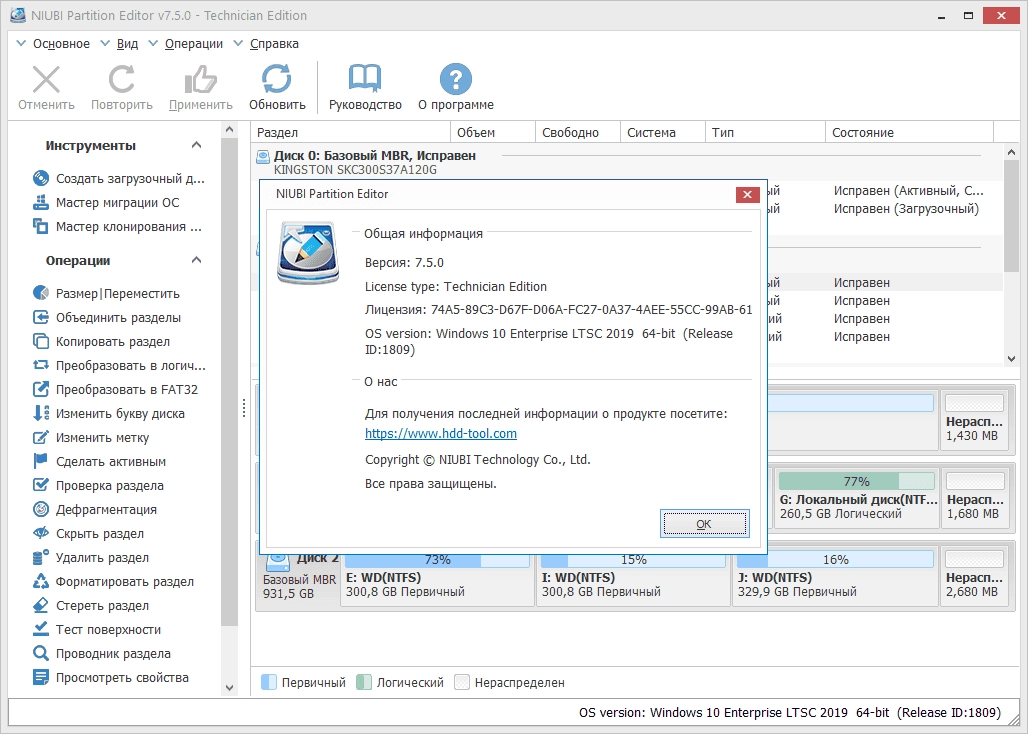Screen dimensions: 1028x734
Task: Click the Повторить (redo) toolbar icon
Action: [121, 80]
